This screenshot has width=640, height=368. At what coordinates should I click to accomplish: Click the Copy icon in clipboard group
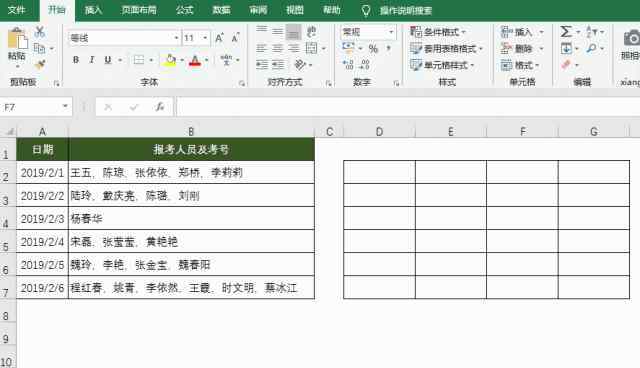pyautogui.click(x=40, y=48)
